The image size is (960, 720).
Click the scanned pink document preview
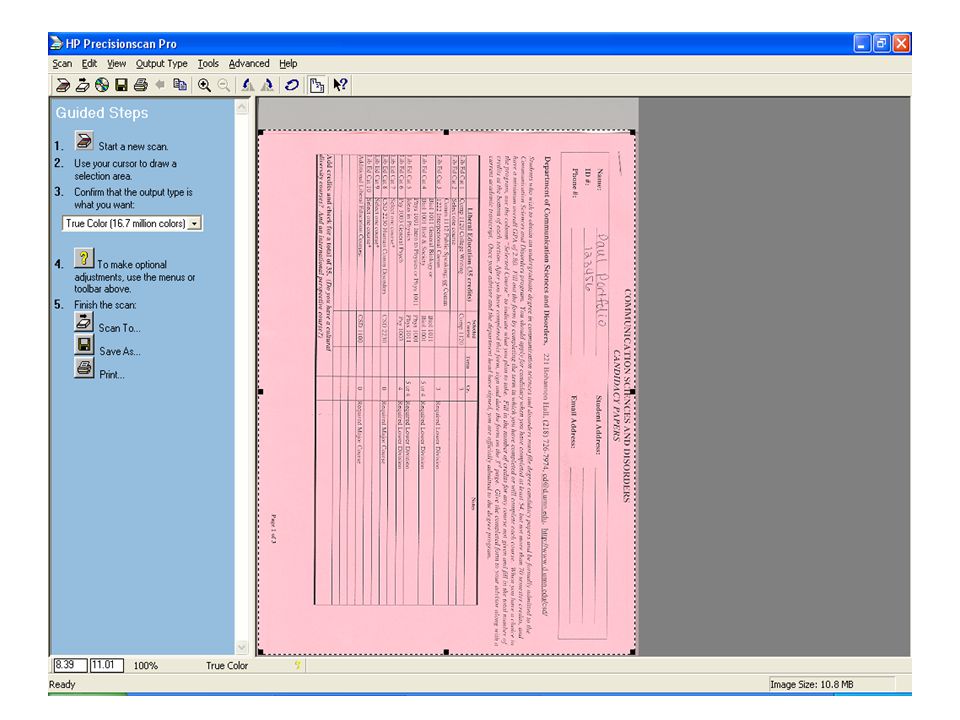point(447,392)
